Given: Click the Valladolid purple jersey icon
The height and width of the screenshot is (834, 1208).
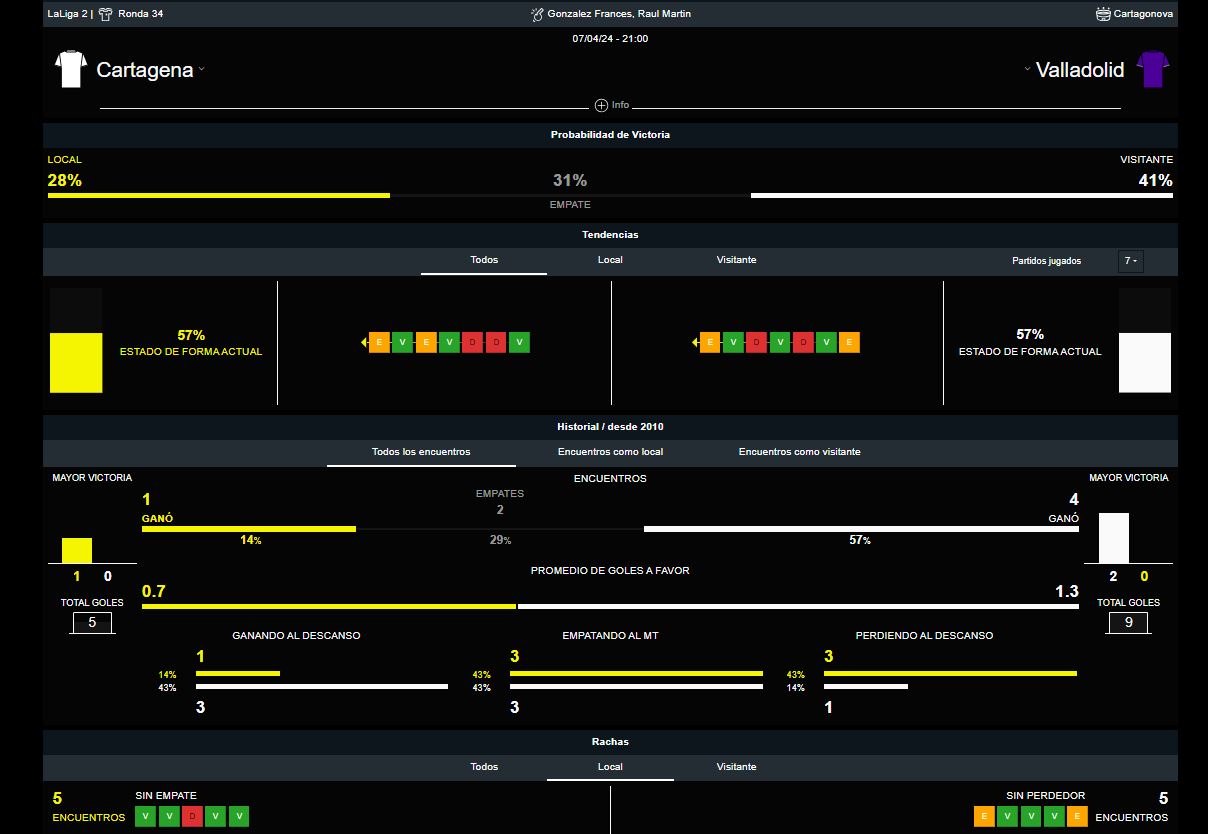Looking at the screenshot, I should click(1152, 69).
